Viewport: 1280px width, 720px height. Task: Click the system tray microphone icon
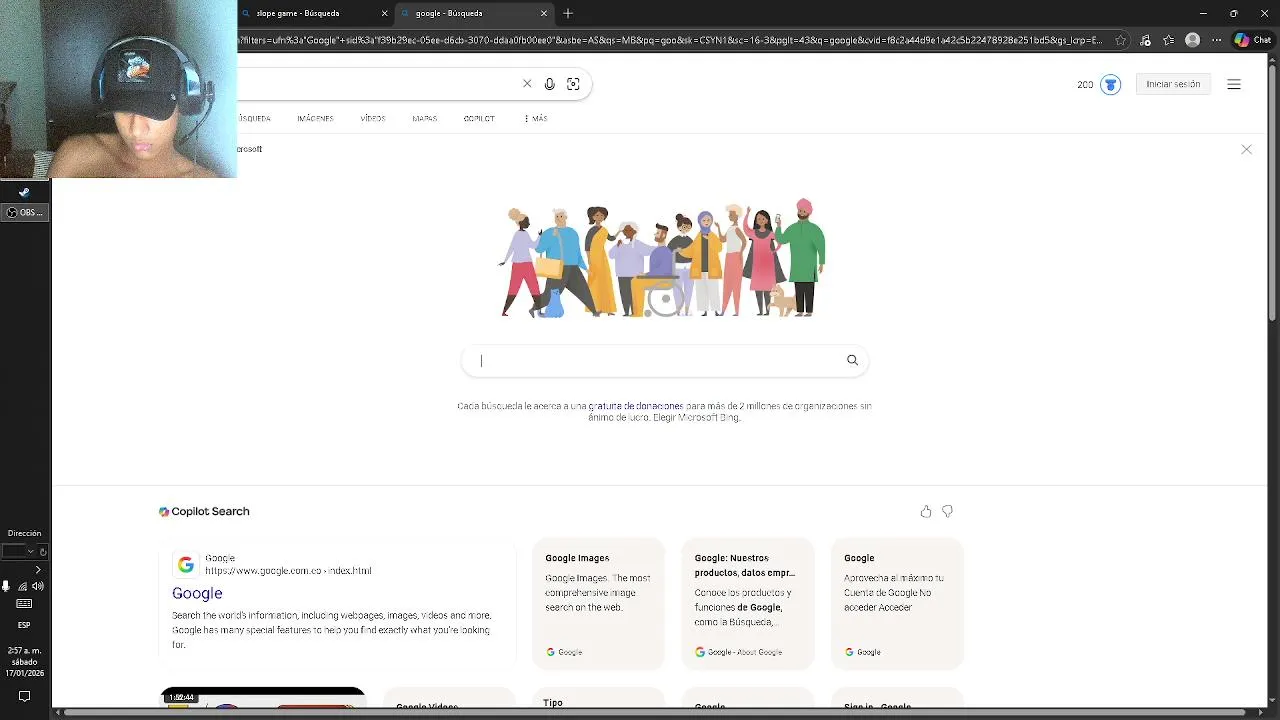6,587
